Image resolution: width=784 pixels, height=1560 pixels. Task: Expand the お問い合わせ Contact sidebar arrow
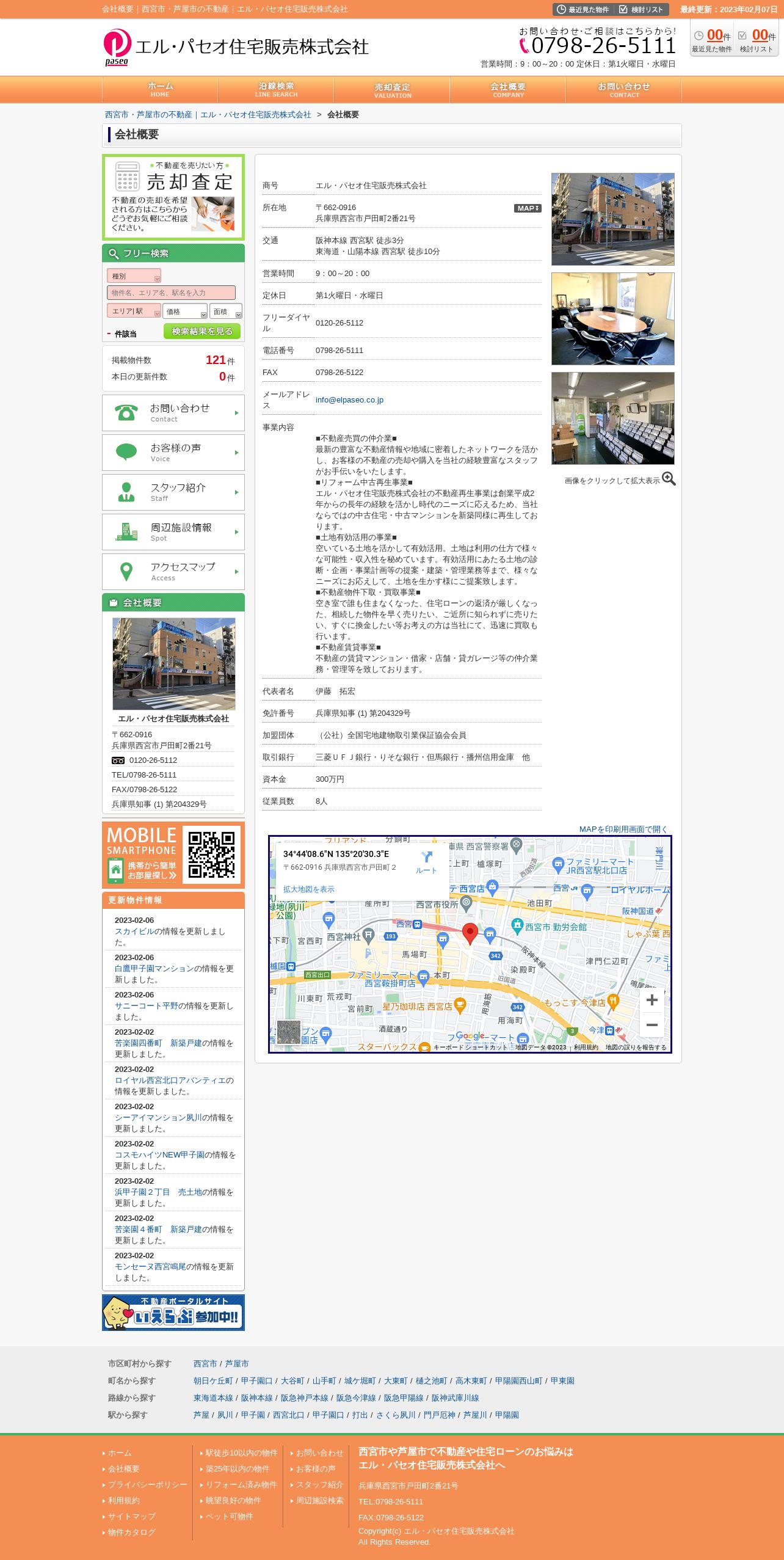tap(236, 413)
